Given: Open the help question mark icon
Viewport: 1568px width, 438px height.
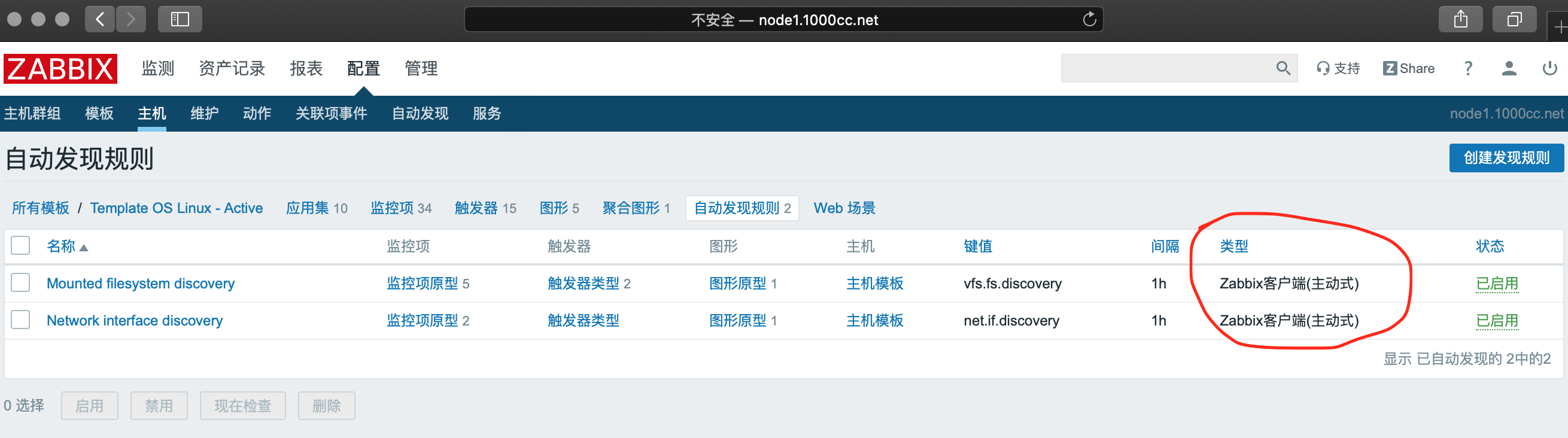Looking at the screenshot, I should [x=1467, y=68].
